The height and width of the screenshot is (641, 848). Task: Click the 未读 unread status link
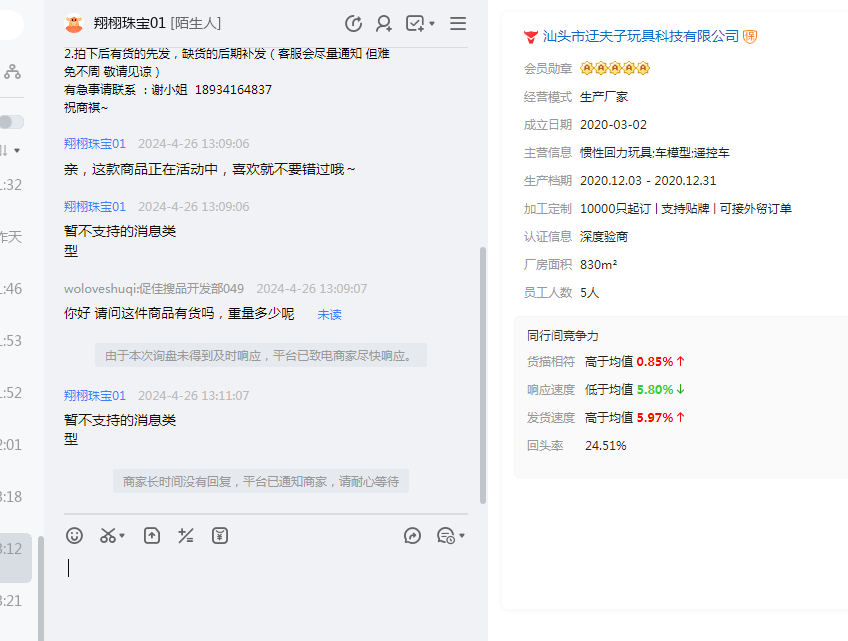pos(329,314)
